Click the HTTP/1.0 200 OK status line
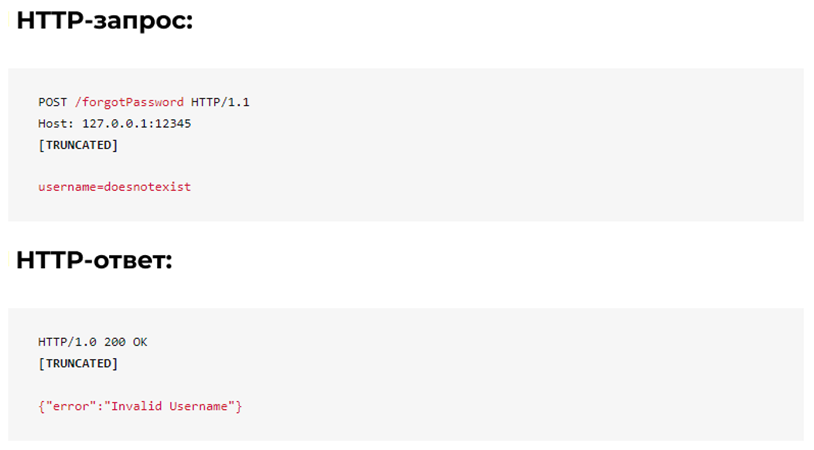Viewport: 814px width, 450px height. coord(92,342)
